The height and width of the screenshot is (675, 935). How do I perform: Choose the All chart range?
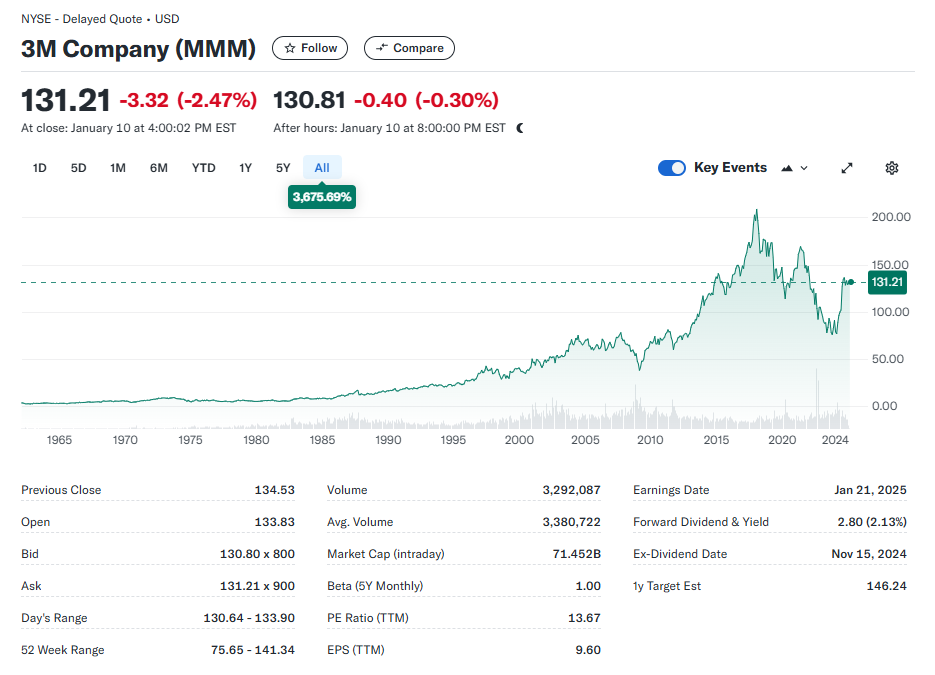coord(322,168)
